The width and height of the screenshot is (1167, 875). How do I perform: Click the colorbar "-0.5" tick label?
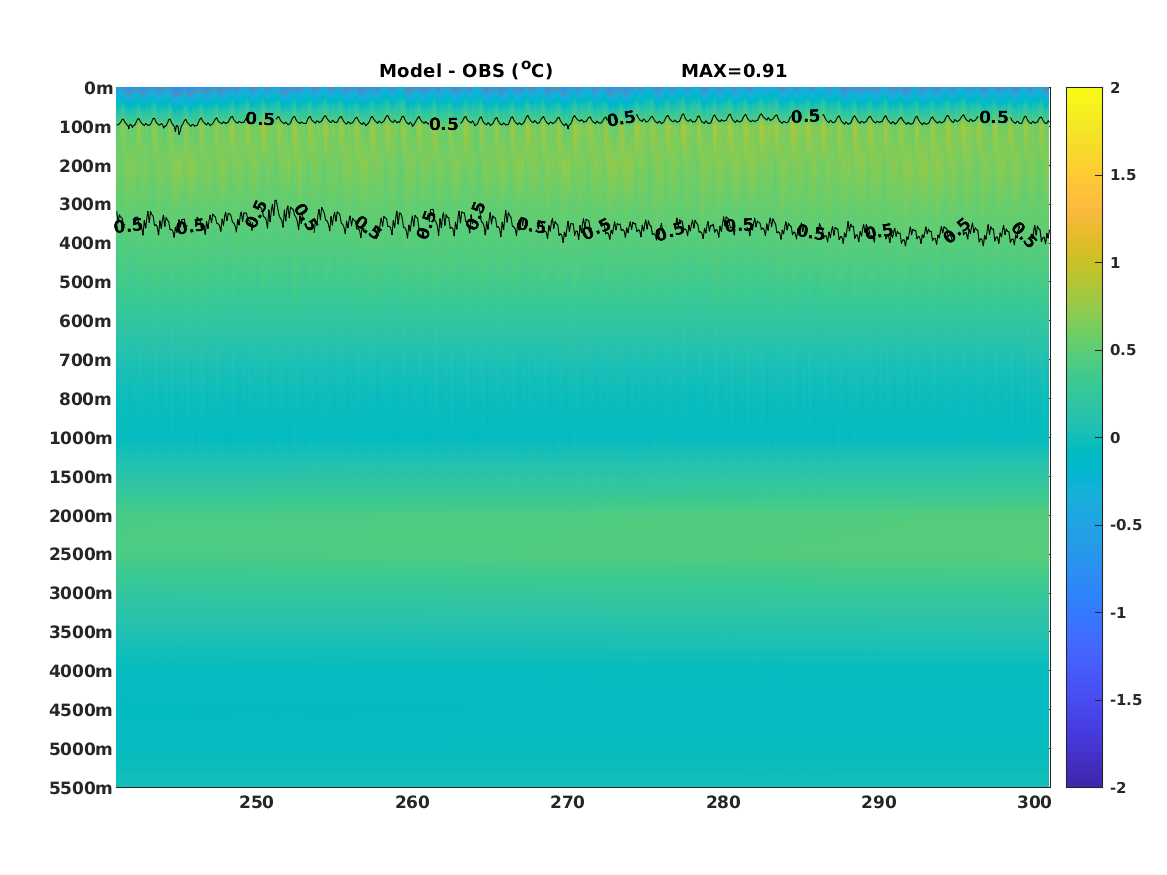point(1125,525)
